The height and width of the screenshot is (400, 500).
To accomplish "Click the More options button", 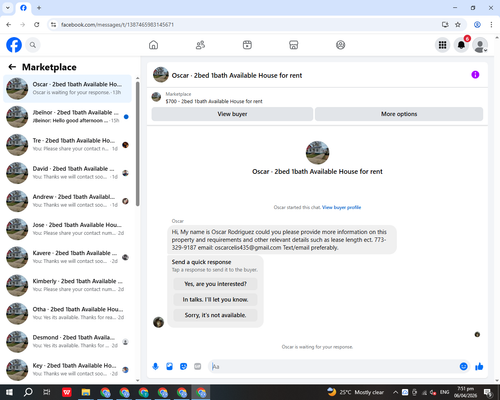I will point(399,114).
